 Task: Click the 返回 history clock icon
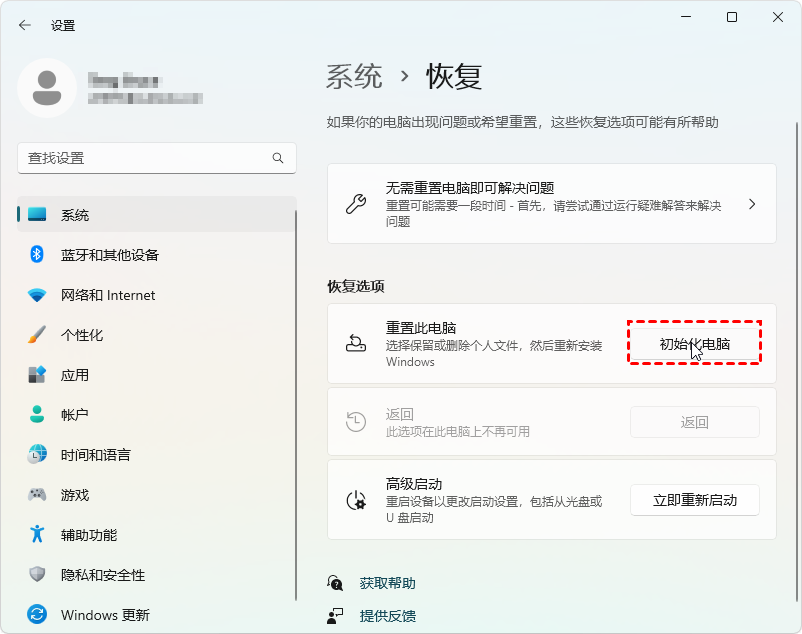click(x=356, y=422)
